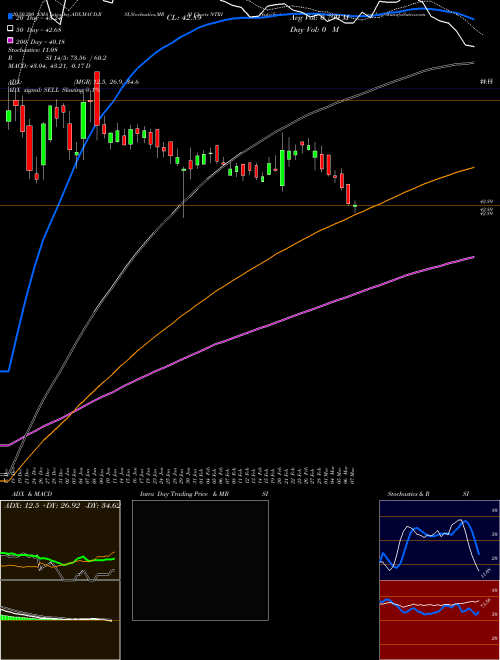Click the 'ADX & MACD' panel title

(32, 494)
